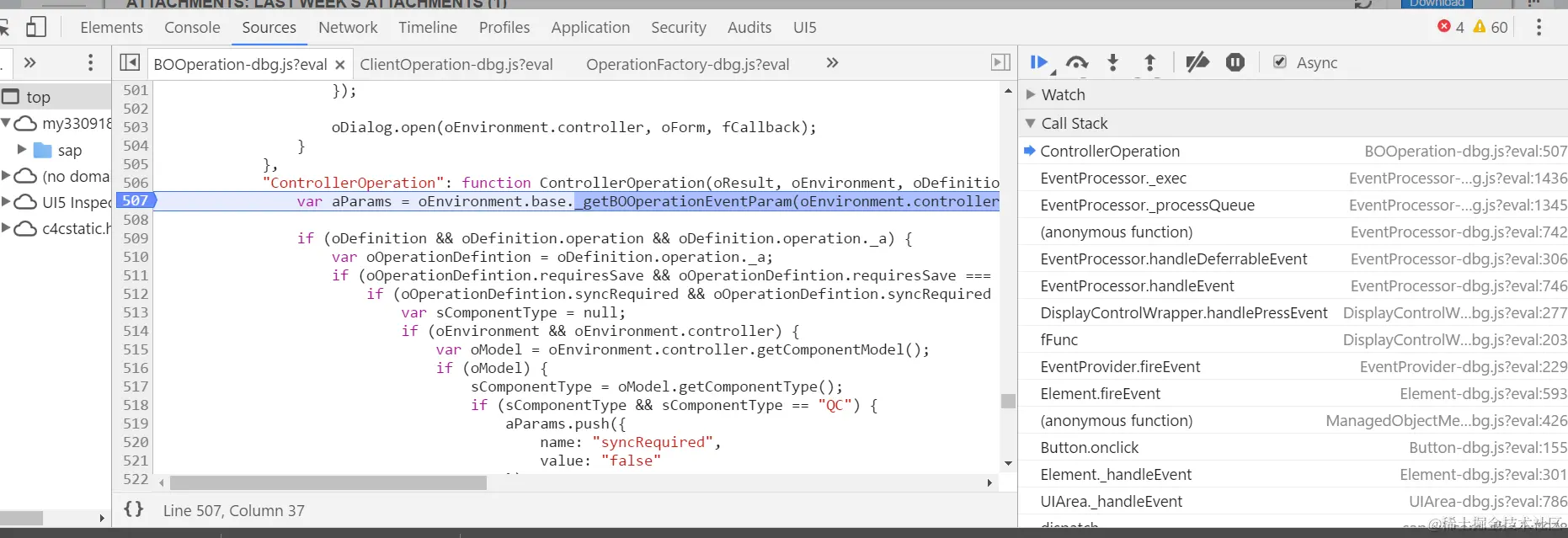This screenshot has height=538, width=1568.
Task: Open the Elements panel
Action: click(111, 27)
